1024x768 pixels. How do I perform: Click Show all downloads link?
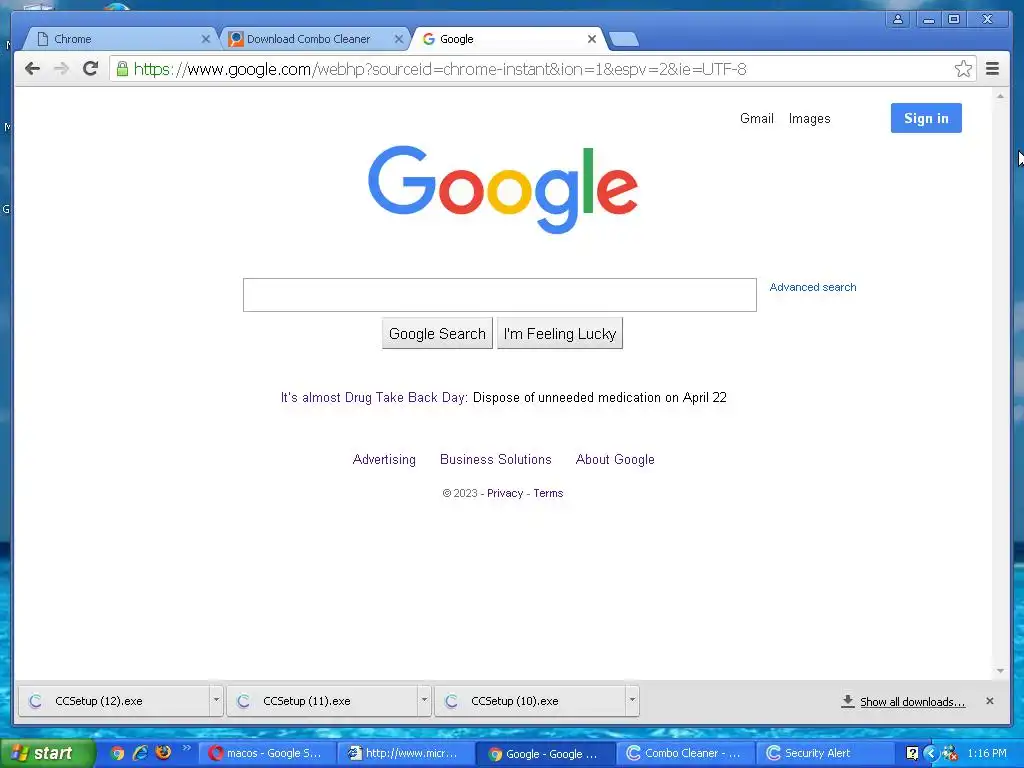[912, 701]
